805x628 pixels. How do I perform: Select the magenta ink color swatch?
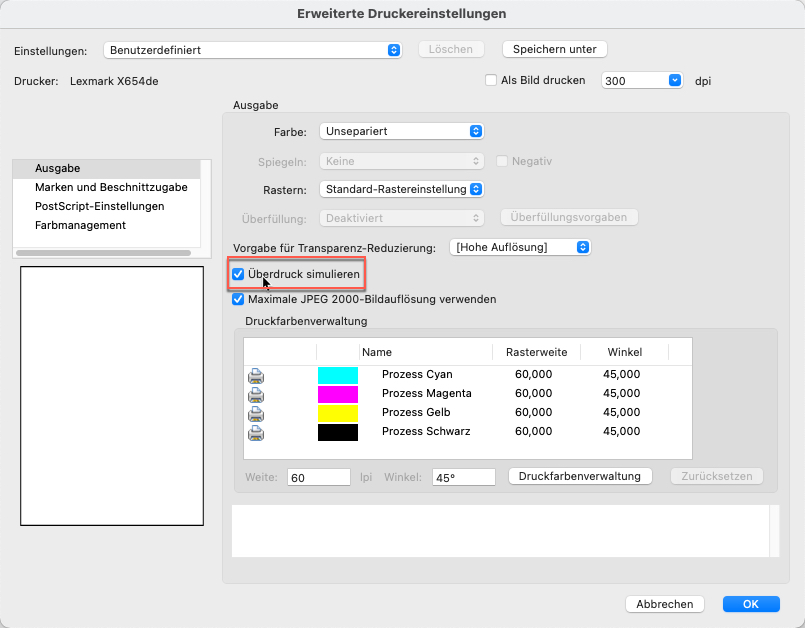337,394
